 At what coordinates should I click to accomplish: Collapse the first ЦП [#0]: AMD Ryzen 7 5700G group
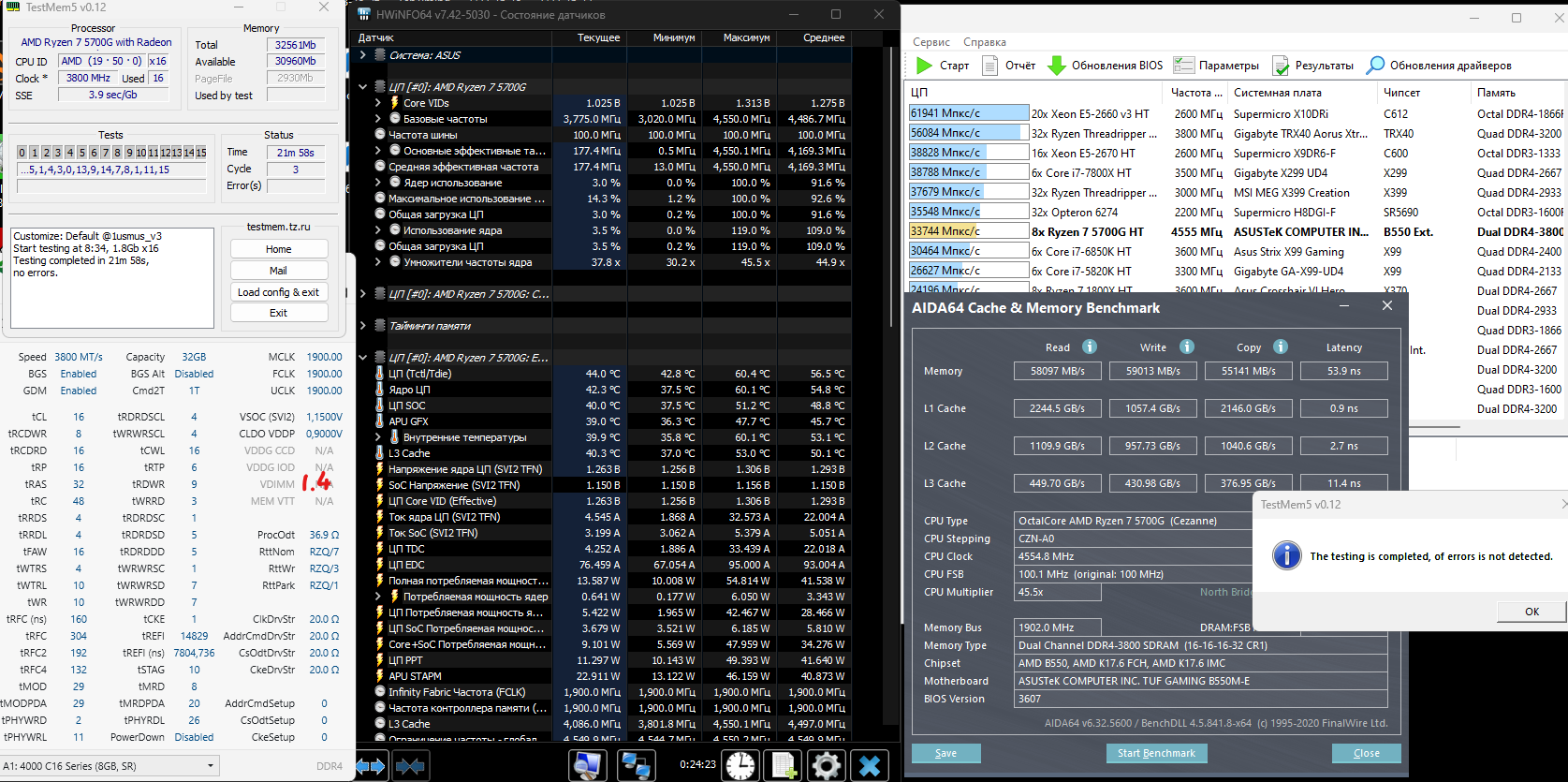[x=362, y=87]
